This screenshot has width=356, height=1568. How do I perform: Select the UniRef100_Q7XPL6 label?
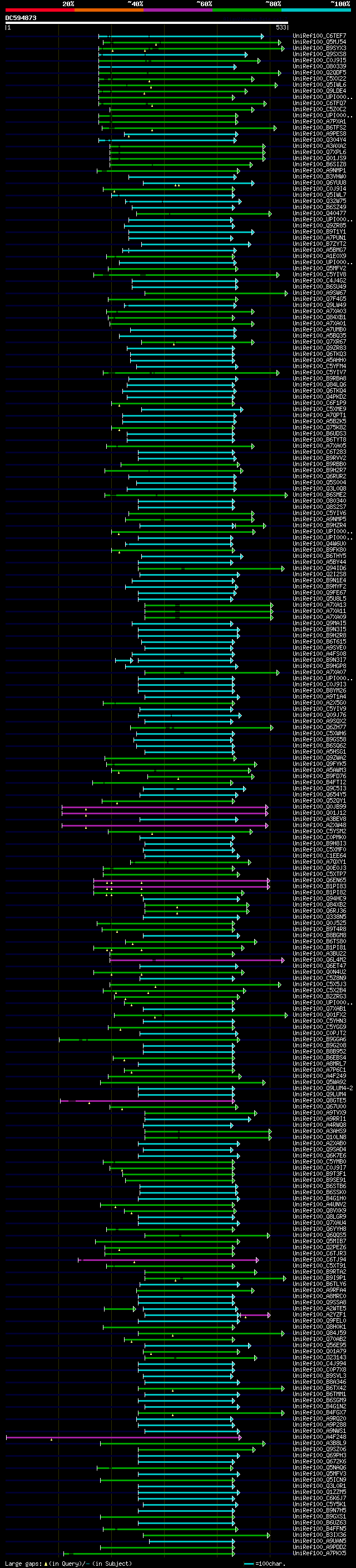pyautogui.click(x=319, y=152)
